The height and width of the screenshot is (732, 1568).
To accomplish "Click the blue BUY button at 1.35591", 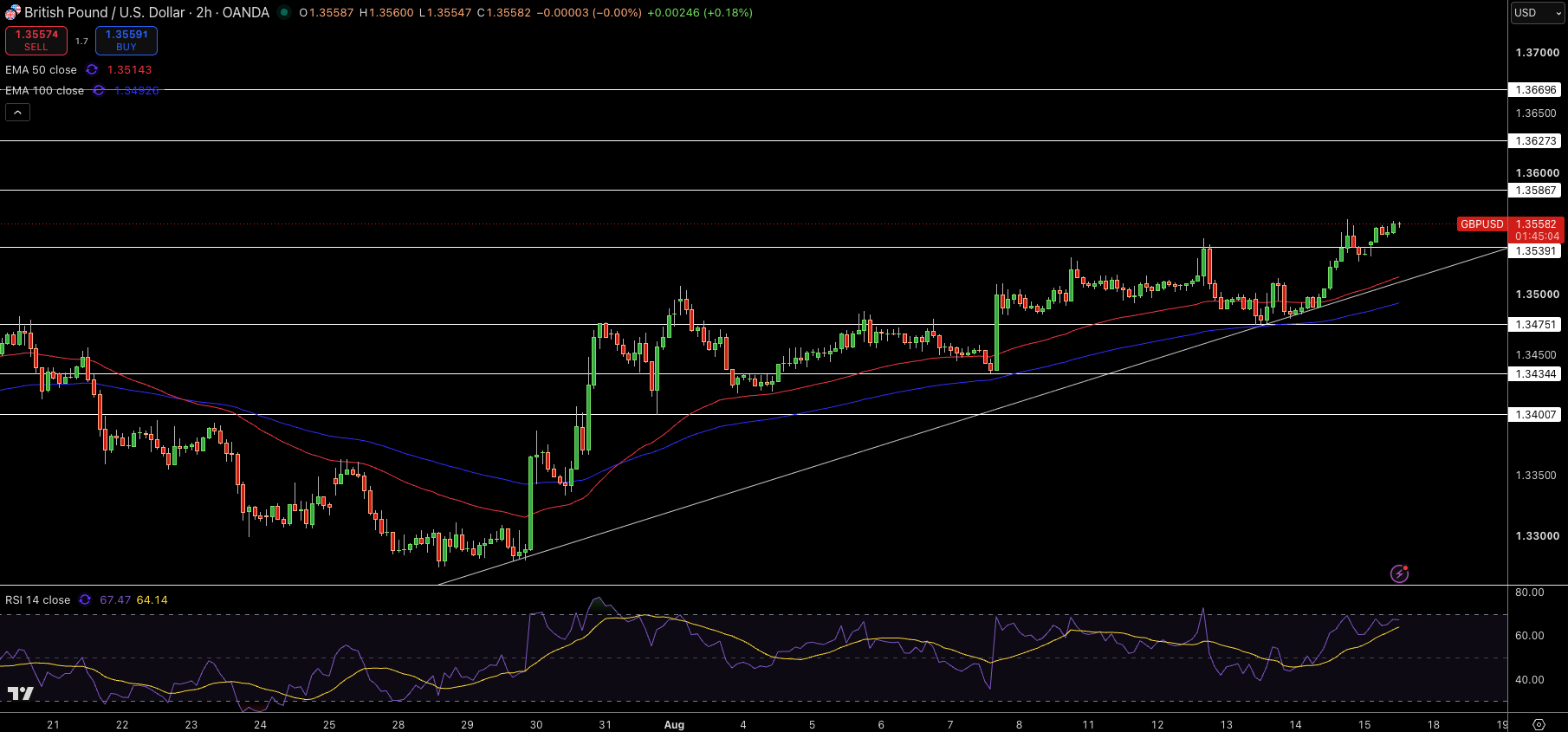I will (126, 41).
